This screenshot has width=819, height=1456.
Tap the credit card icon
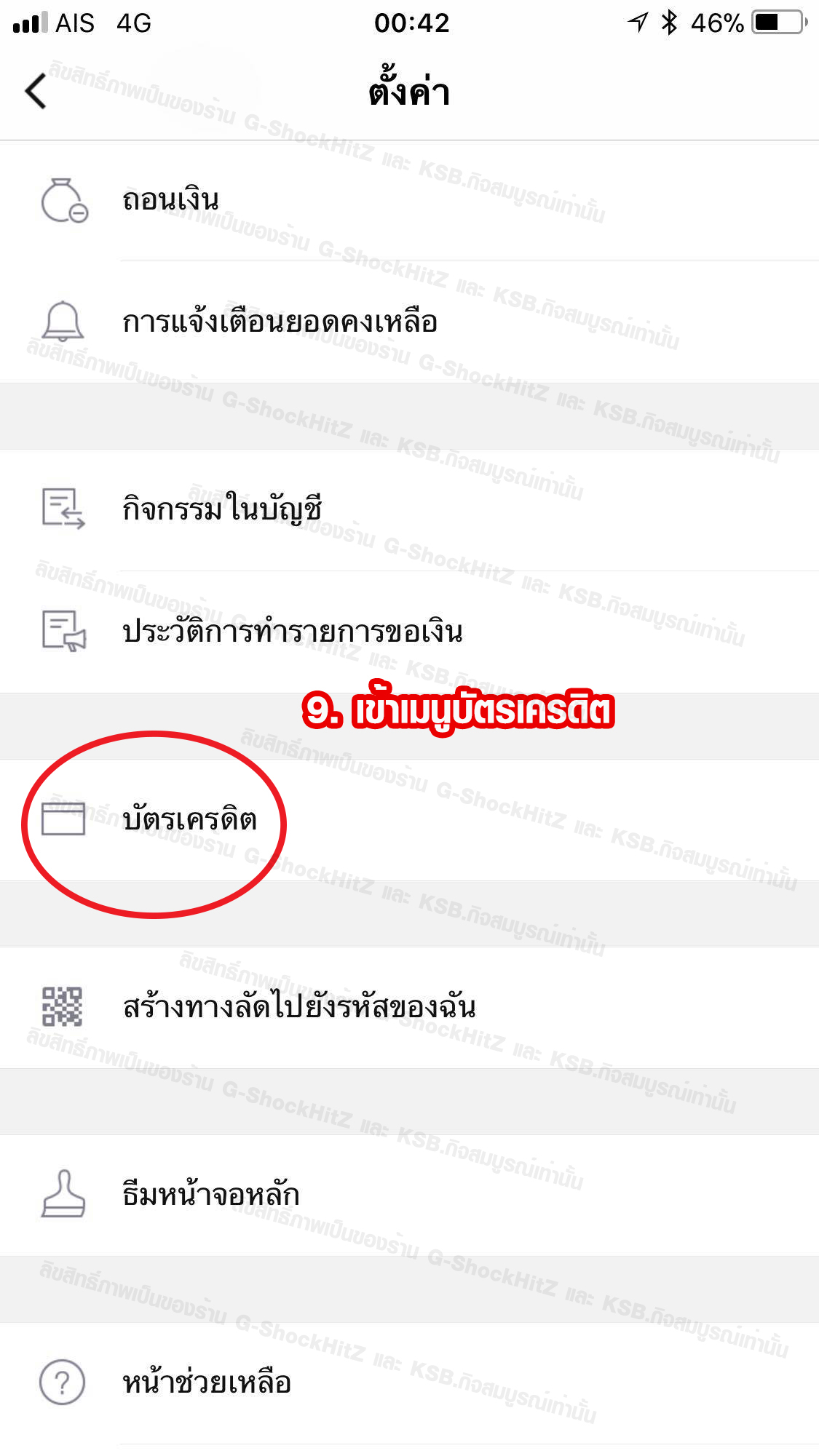63,819
